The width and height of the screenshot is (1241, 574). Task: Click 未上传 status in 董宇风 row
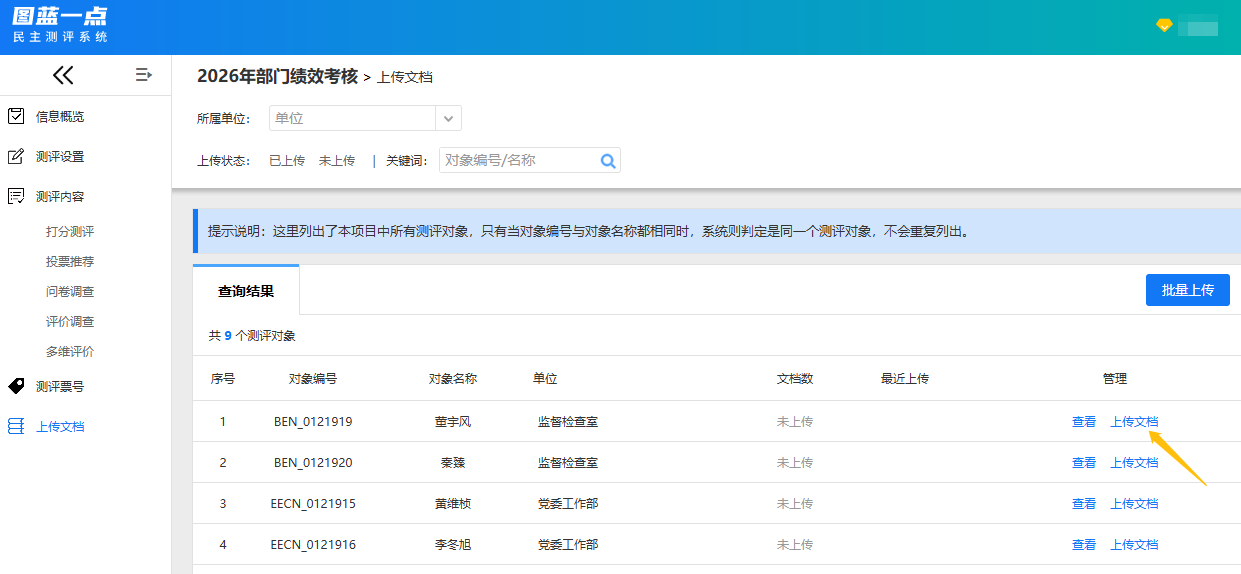795,421
